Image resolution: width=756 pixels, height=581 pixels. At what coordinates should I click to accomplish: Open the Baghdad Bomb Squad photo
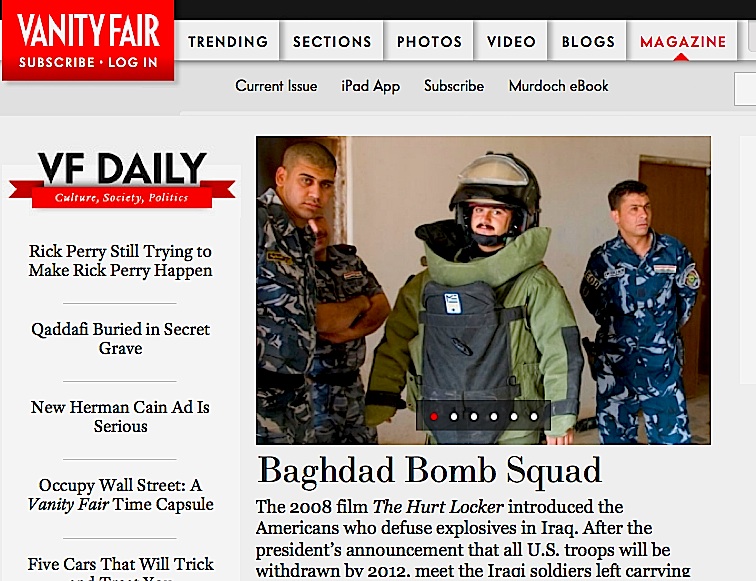tap(483, 290)
